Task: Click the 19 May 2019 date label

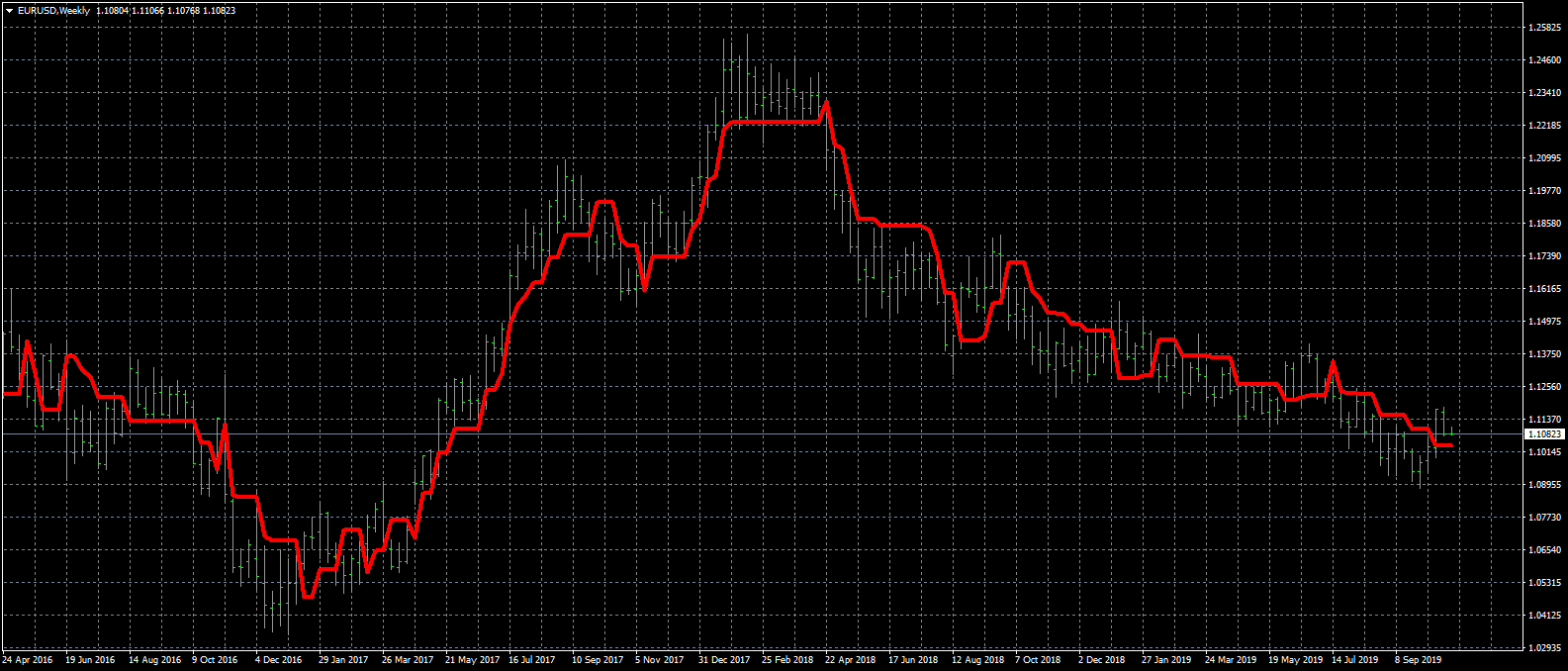Action: pos(1295,659)
